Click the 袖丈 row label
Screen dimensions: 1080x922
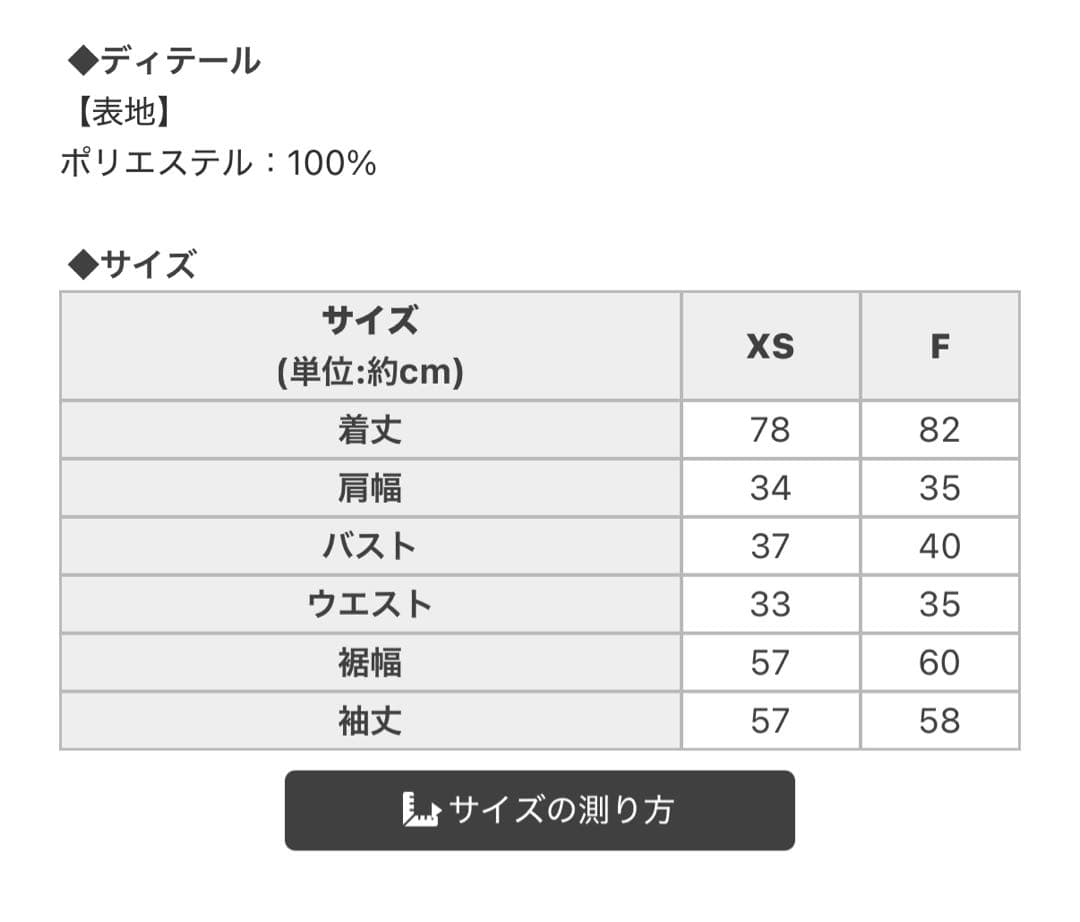pyautogui.click(x=370, y=720)
